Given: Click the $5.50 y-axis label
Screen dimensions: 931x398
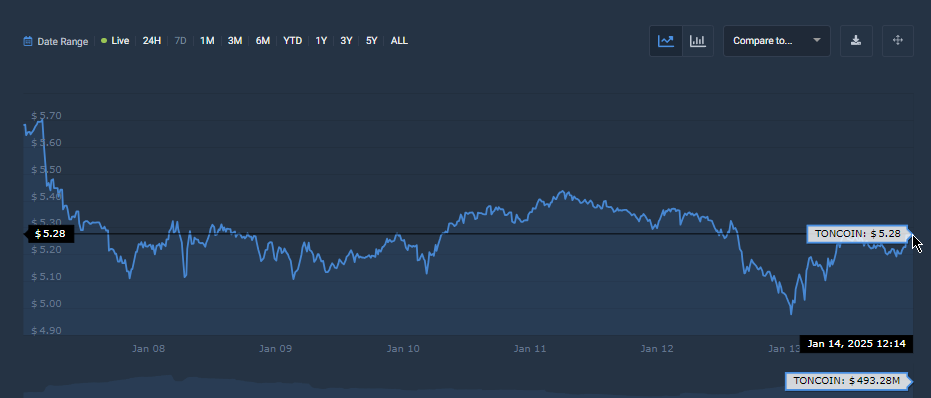Looking at the screenshot, I should pos(46,170).
